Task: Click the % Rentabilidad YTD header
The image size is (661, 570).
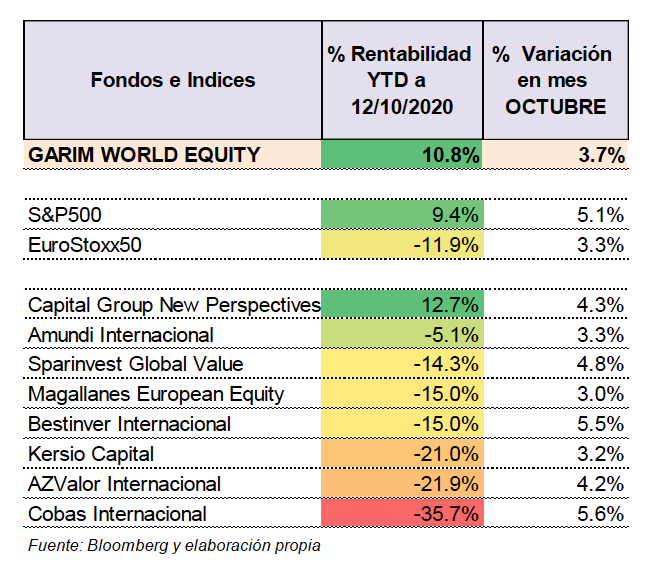Action: pyautogui.click(x=402, y=80)
